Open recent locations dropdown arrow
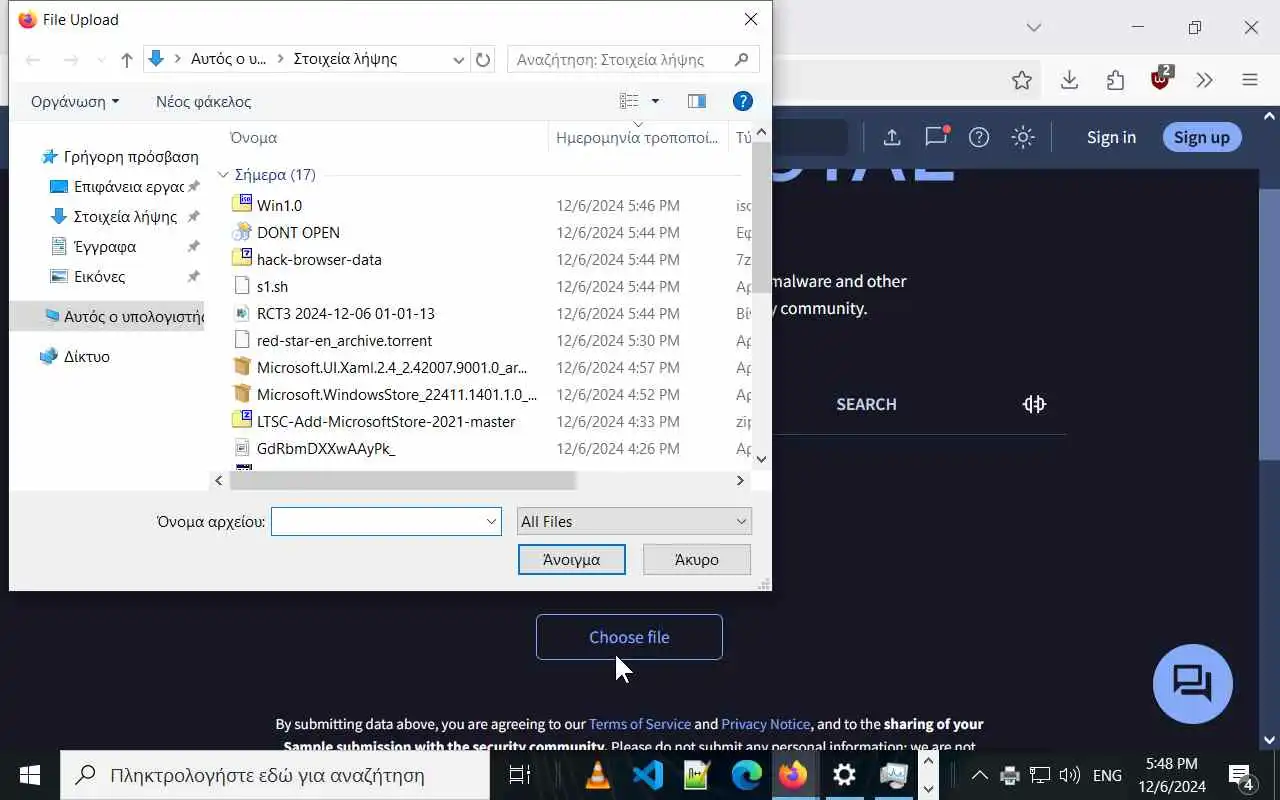The width and height of the screenshot is (1280, 800). coord(101,61)
